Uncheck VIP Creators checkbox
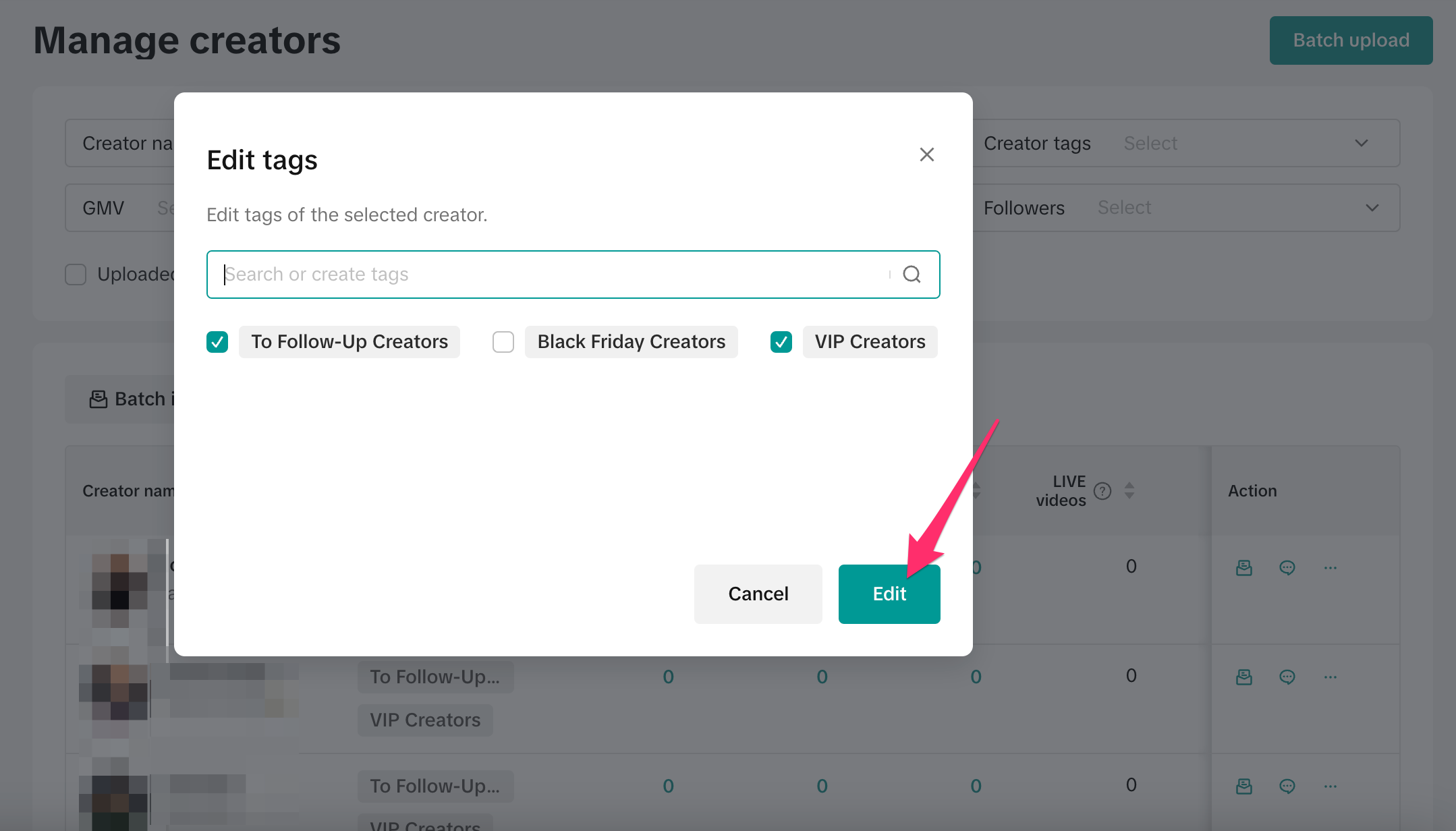Screen dimensions: 1456x831 tap(781, 342)
